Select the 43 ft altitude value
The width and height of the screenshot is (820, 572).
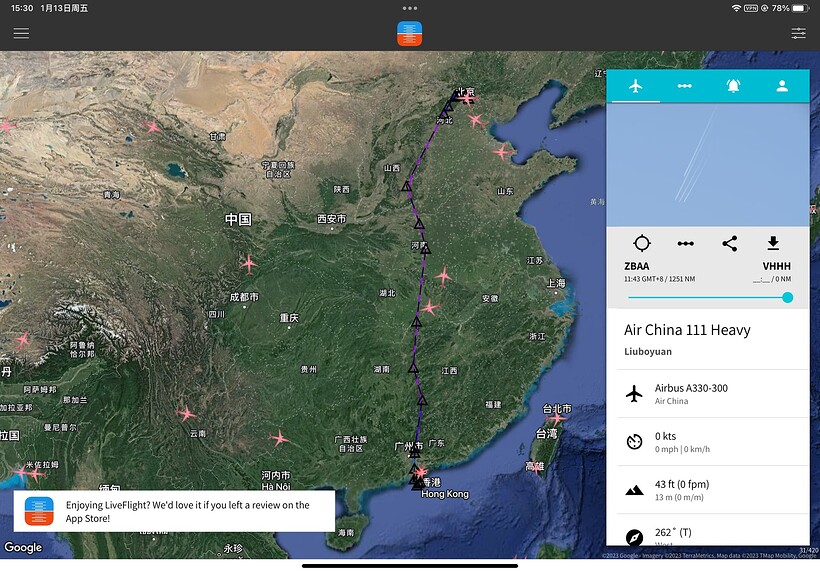pyautogui.click(x=682, y=484)
